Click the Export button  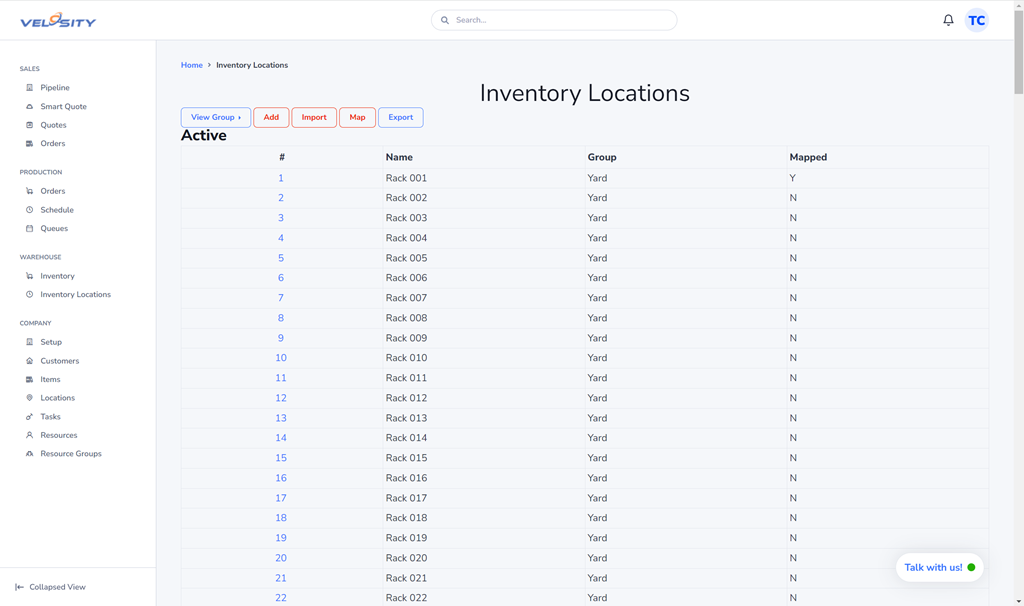click(400, 117)
